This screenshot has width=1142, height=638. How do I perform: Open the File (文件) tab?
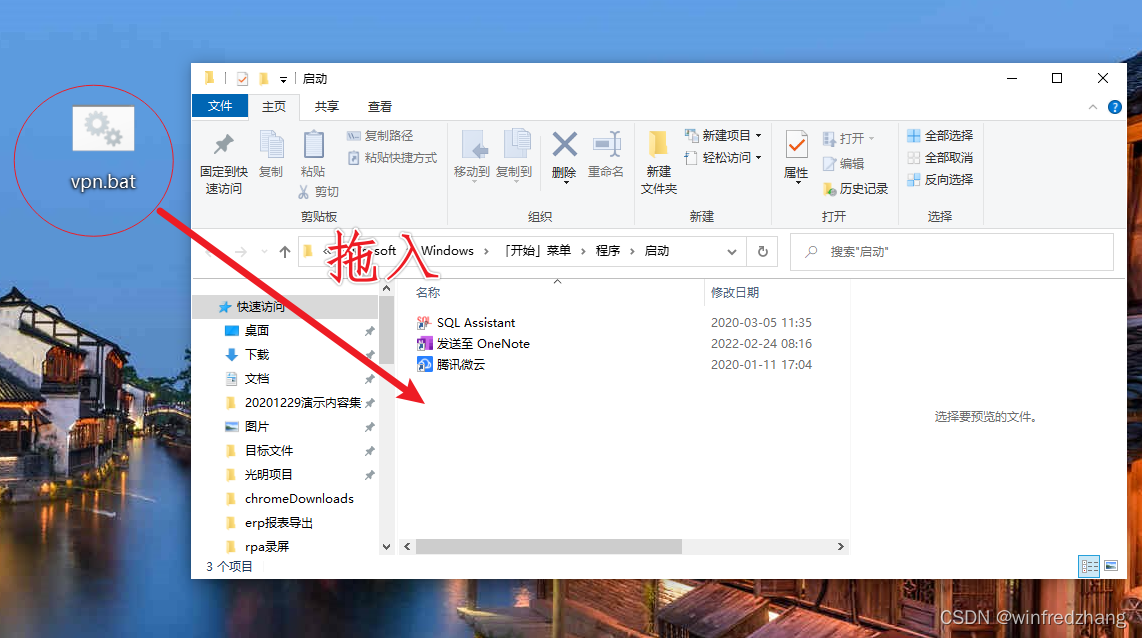[x=220, y=106]
